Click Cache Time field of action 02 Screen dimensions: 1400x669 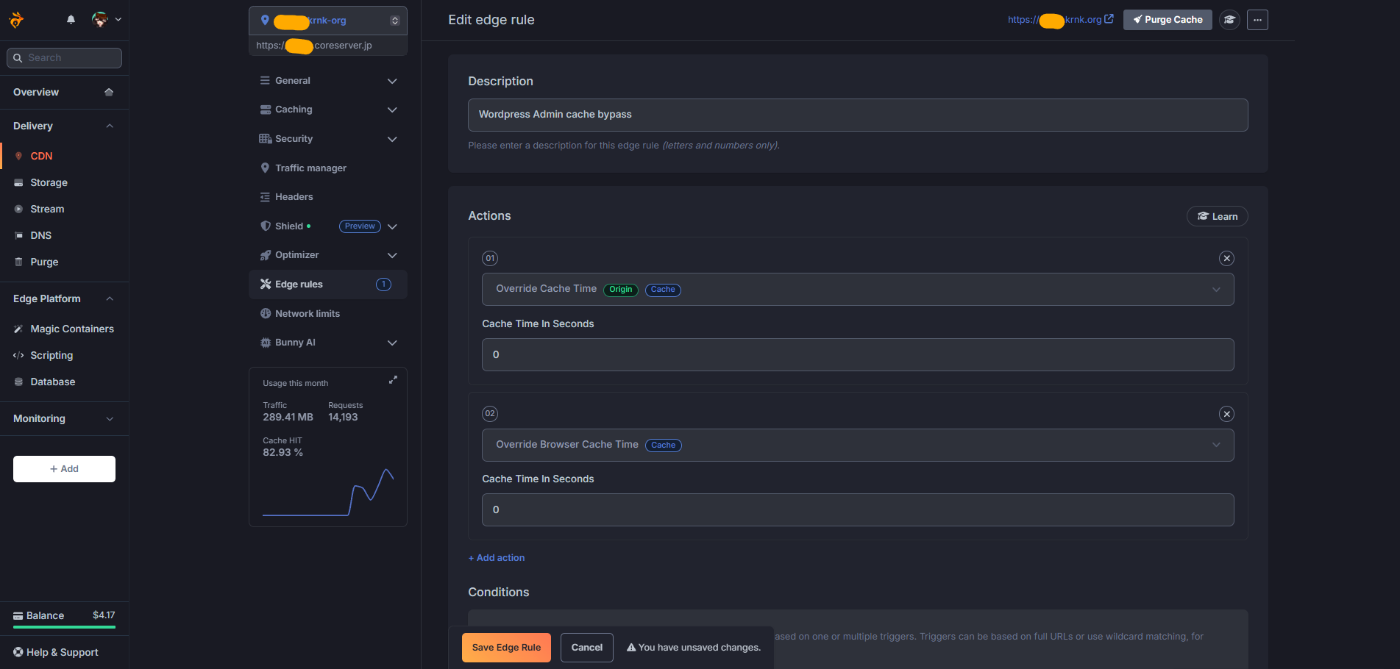858,510
